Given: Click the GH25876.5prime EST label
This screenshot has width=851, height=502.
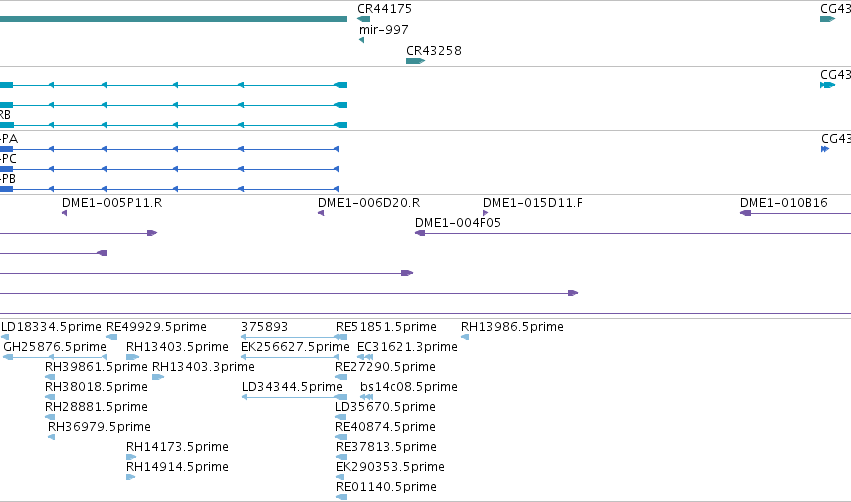Looking at the screenshot, I should click(55, 347).
